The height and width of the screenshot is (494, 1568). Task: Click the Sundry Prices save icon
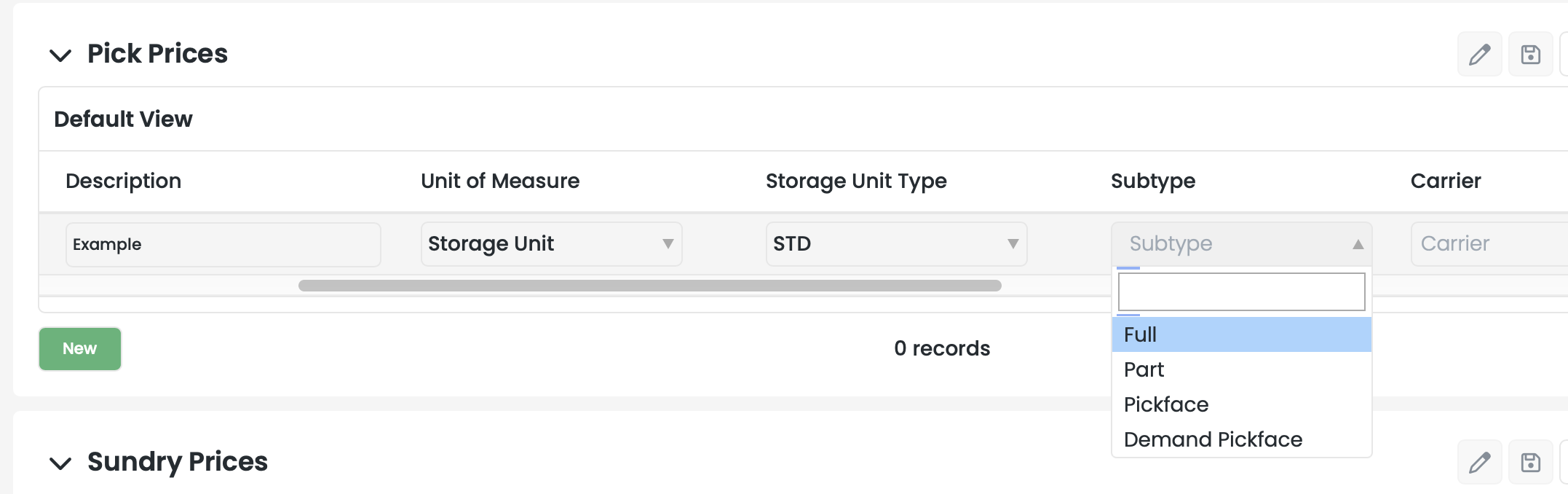pos(1530,463)
